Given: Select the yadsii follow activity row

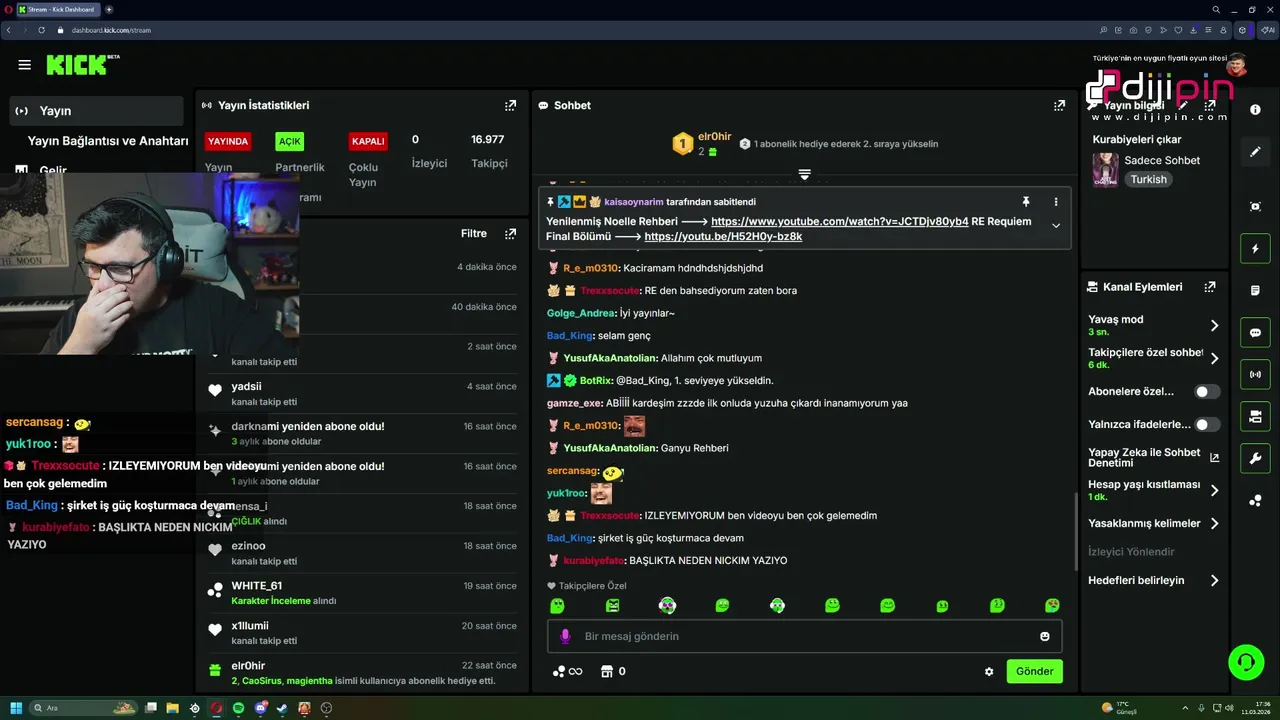Looking at the screenshot, I should coord(362,393).
